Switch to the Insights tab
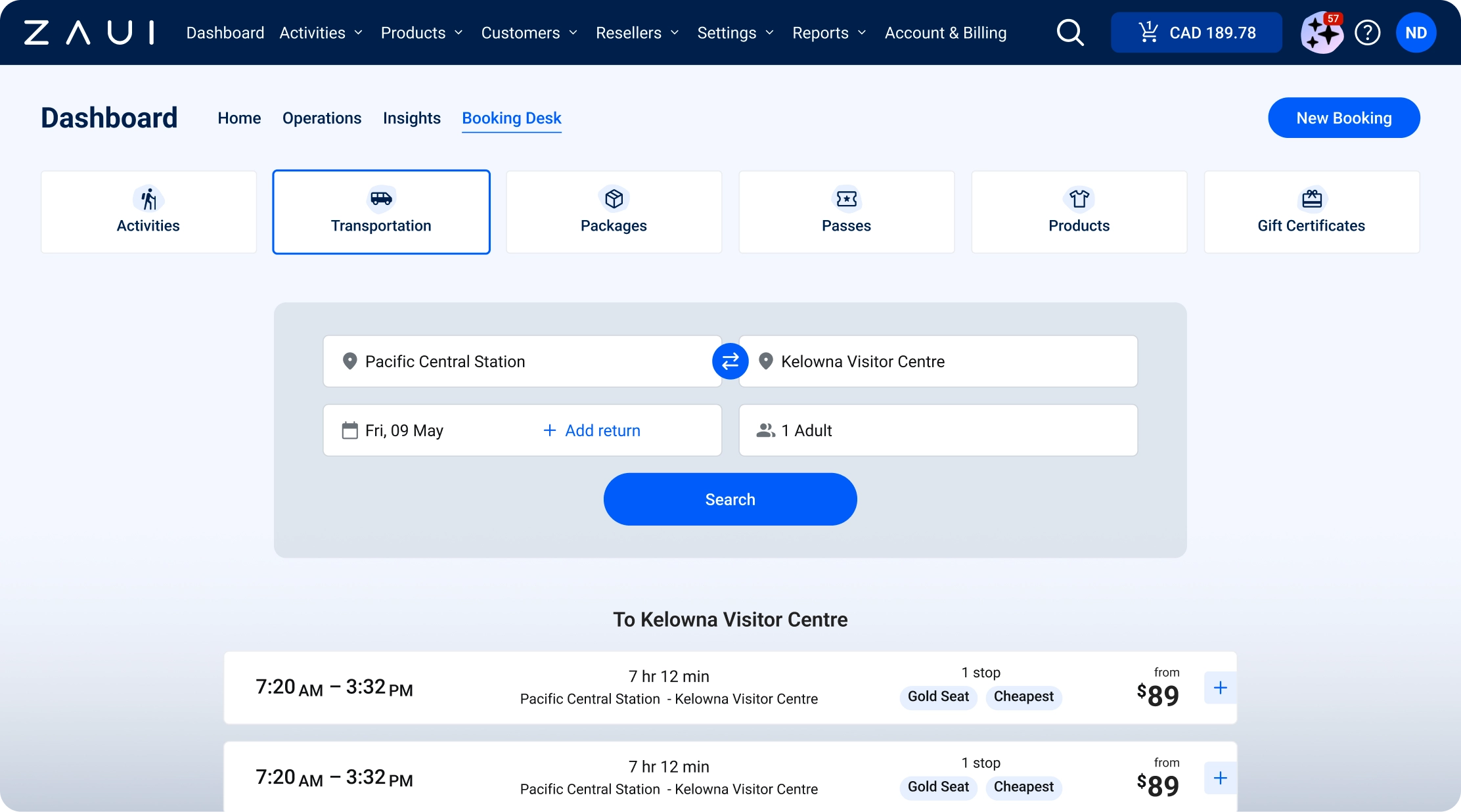This screenshot has width=1461, height=812. [411, 118]
